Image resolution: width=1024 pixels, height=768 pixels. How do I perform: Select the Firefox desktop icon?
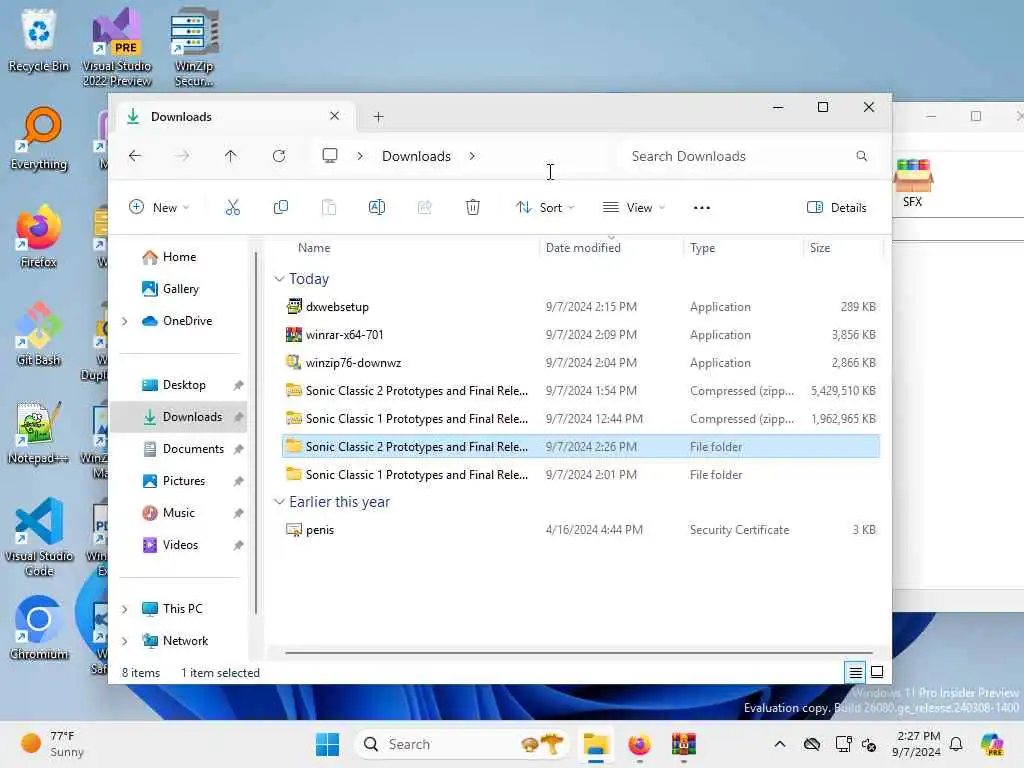pos(39,236)
